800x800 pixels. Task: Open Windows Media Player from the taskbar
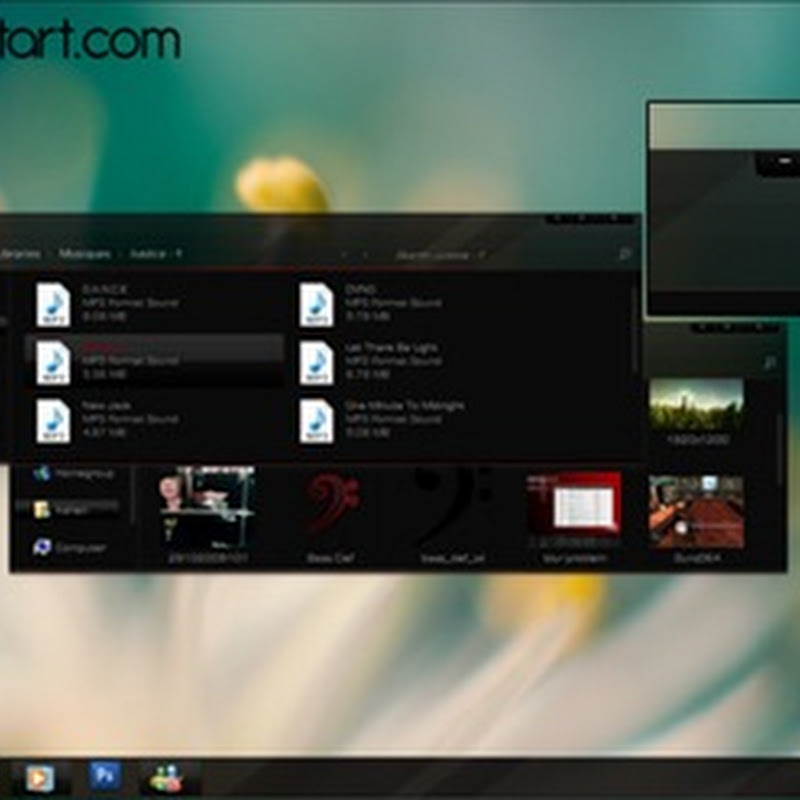point(40,777)
